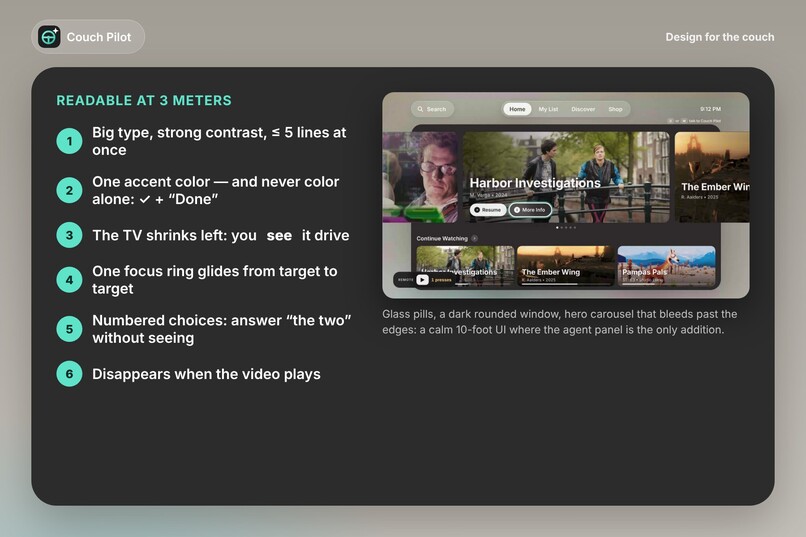Screen dimensions: 806x537
Task: Click the 9:12 PM clock
Action: click(x=710, y=109)
